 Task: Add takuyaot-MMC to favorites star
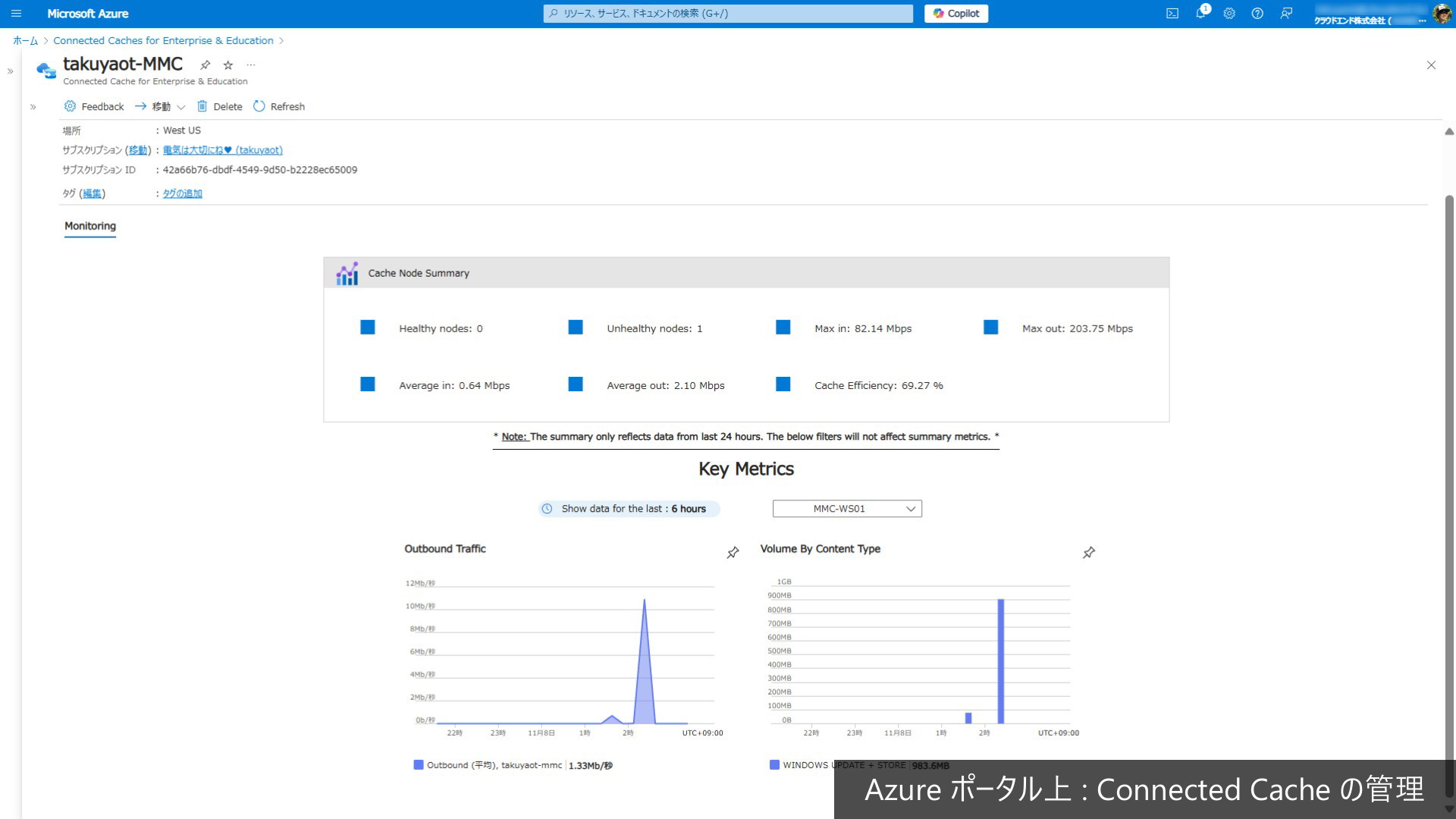228,65
